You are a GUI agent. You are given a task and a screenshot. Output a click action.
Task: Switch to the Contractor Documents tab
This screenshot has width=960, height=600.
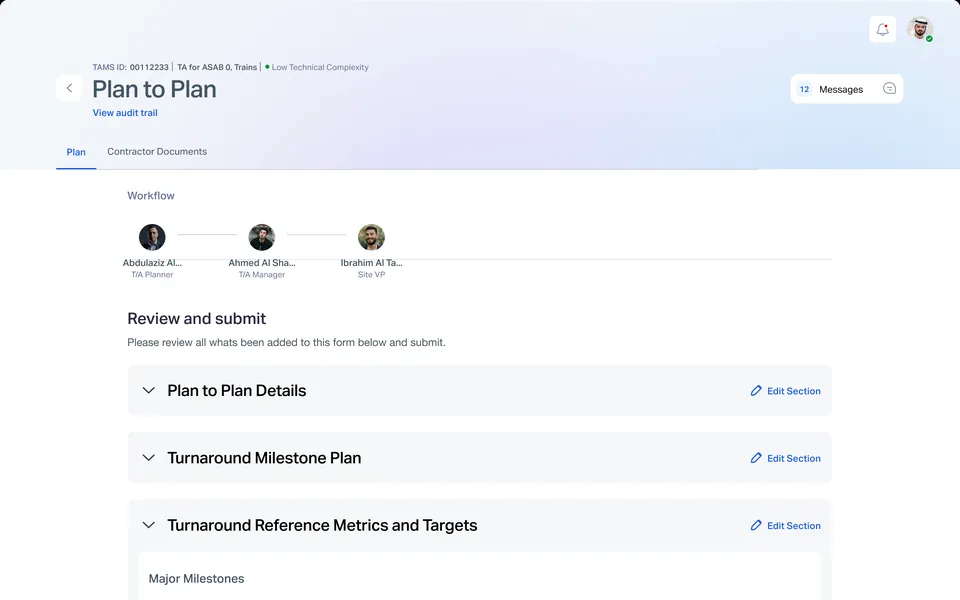[x=157, y=151]
